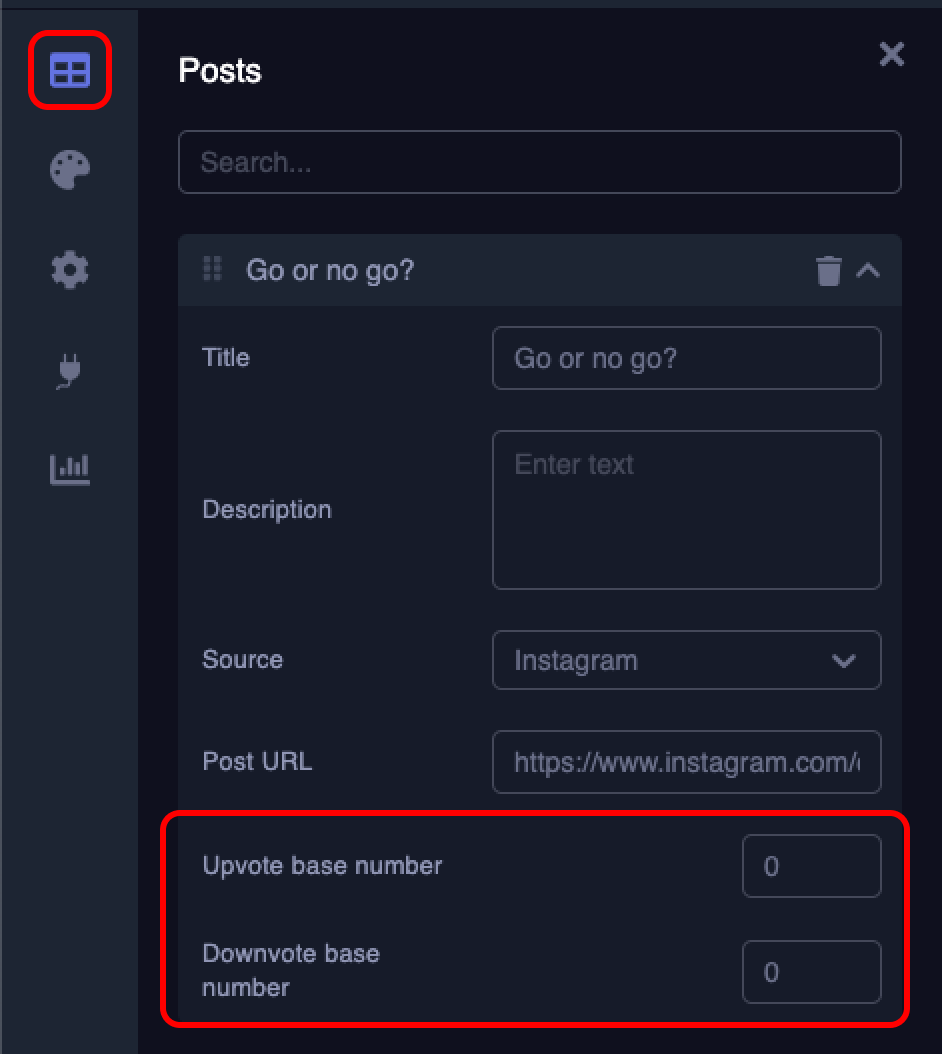This screenshot has width=942, height=1054.
Task: Click the Search posts field
Action: click(x=540, y=162)
